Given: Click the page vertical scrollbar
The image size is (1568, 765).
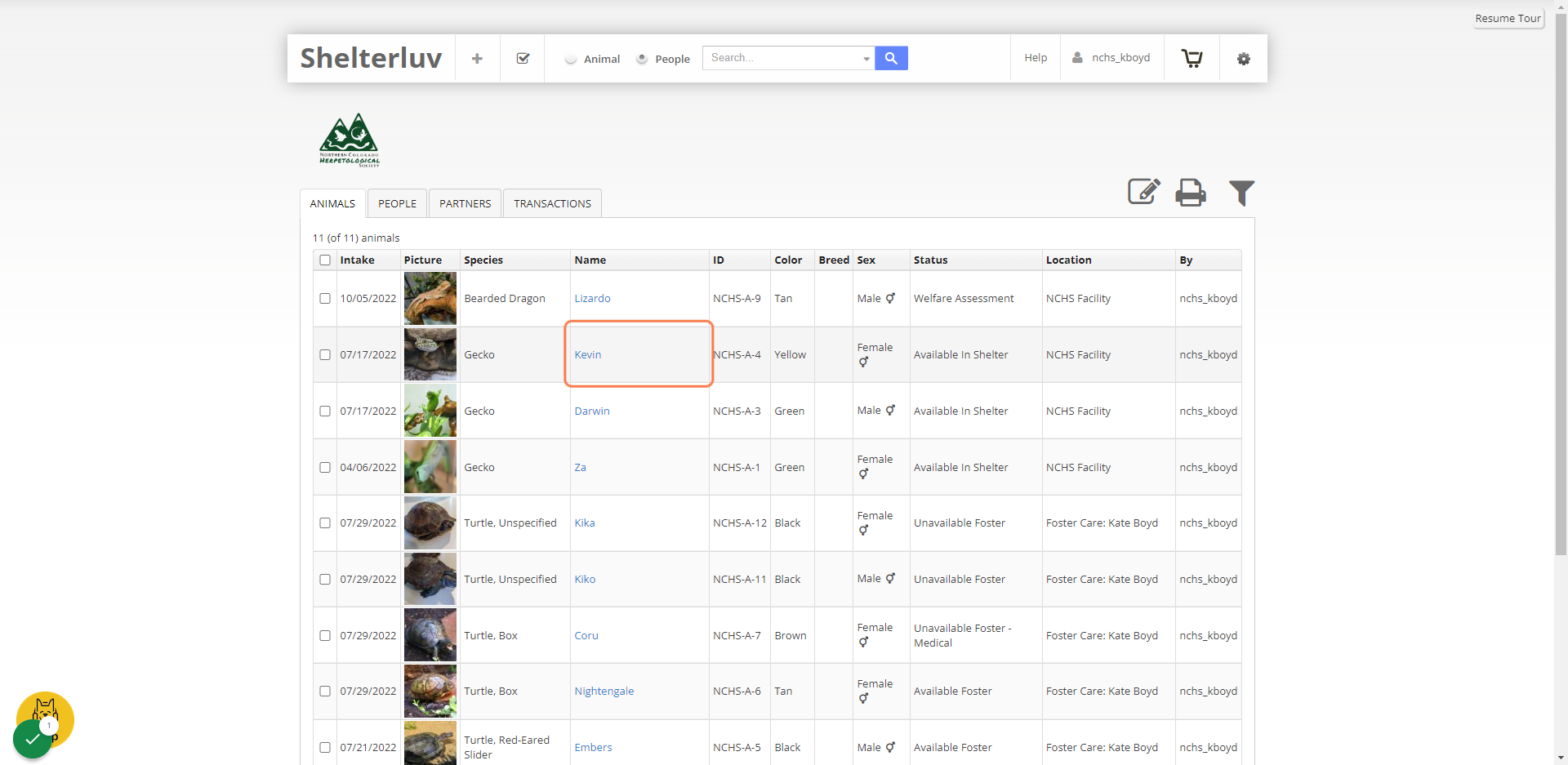Looking at the screenshot, I should click(1561, 286).
